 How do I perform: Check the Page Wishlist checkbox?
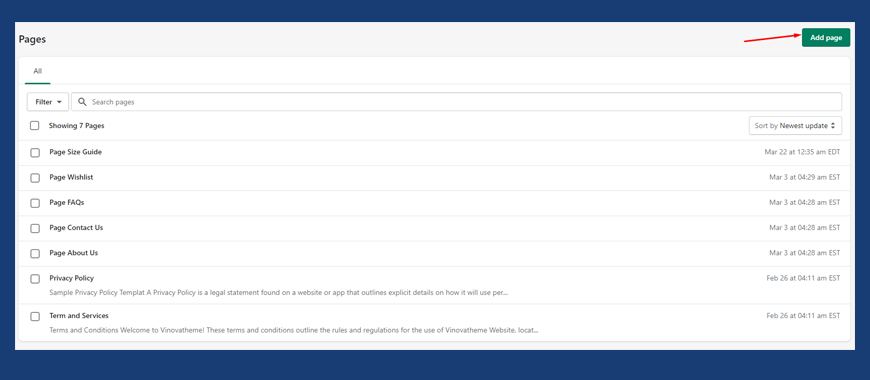pos(35,178)
